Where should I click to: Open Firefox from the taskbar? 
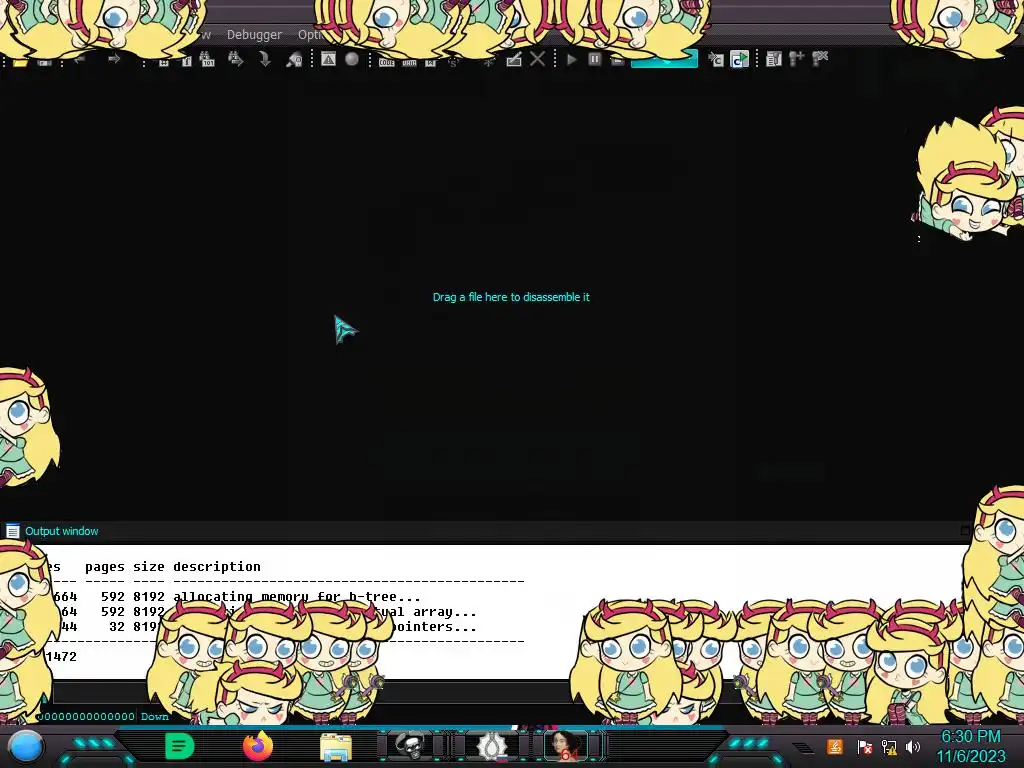point(258,746)
